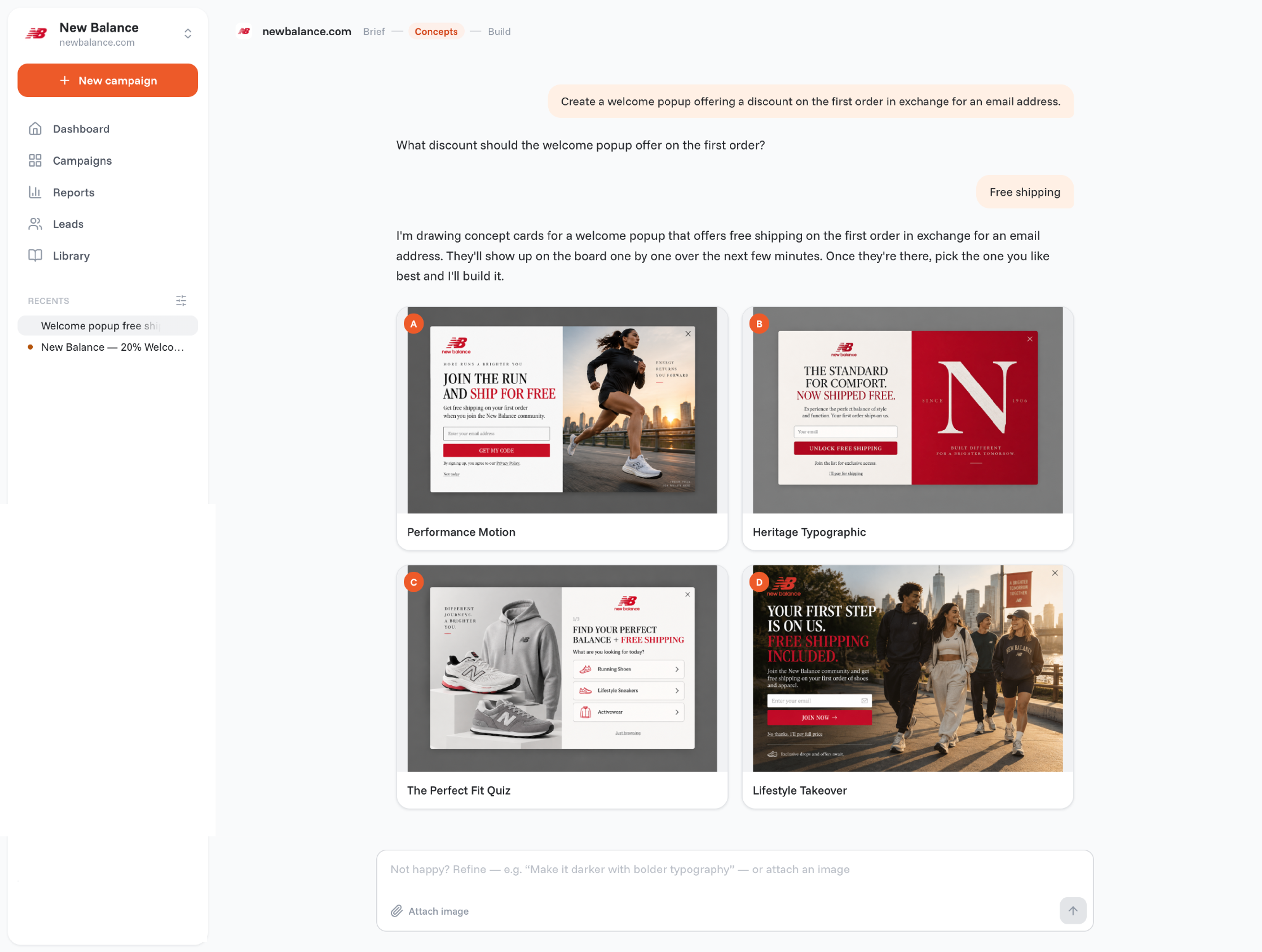Screen dimensions: 1262x952
Task: Click newbalance.com breadcrumb text
Action: pyautogui.click(x=306, y=31)
